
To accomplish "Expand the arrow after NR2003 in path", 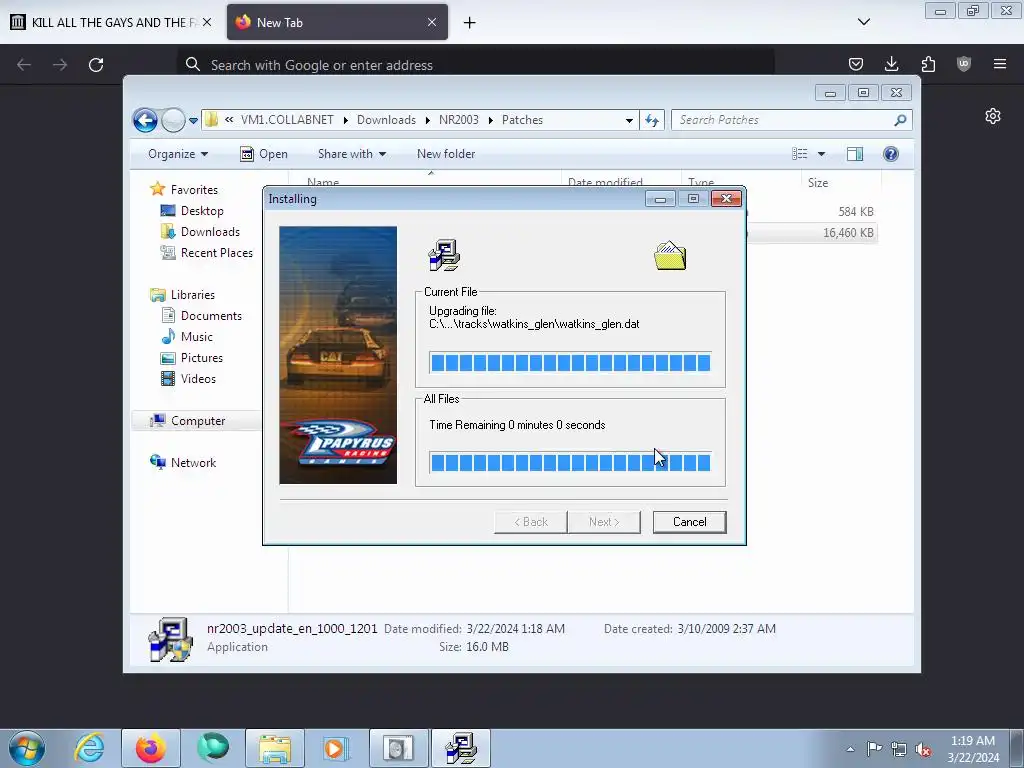I will coord(490,120).
